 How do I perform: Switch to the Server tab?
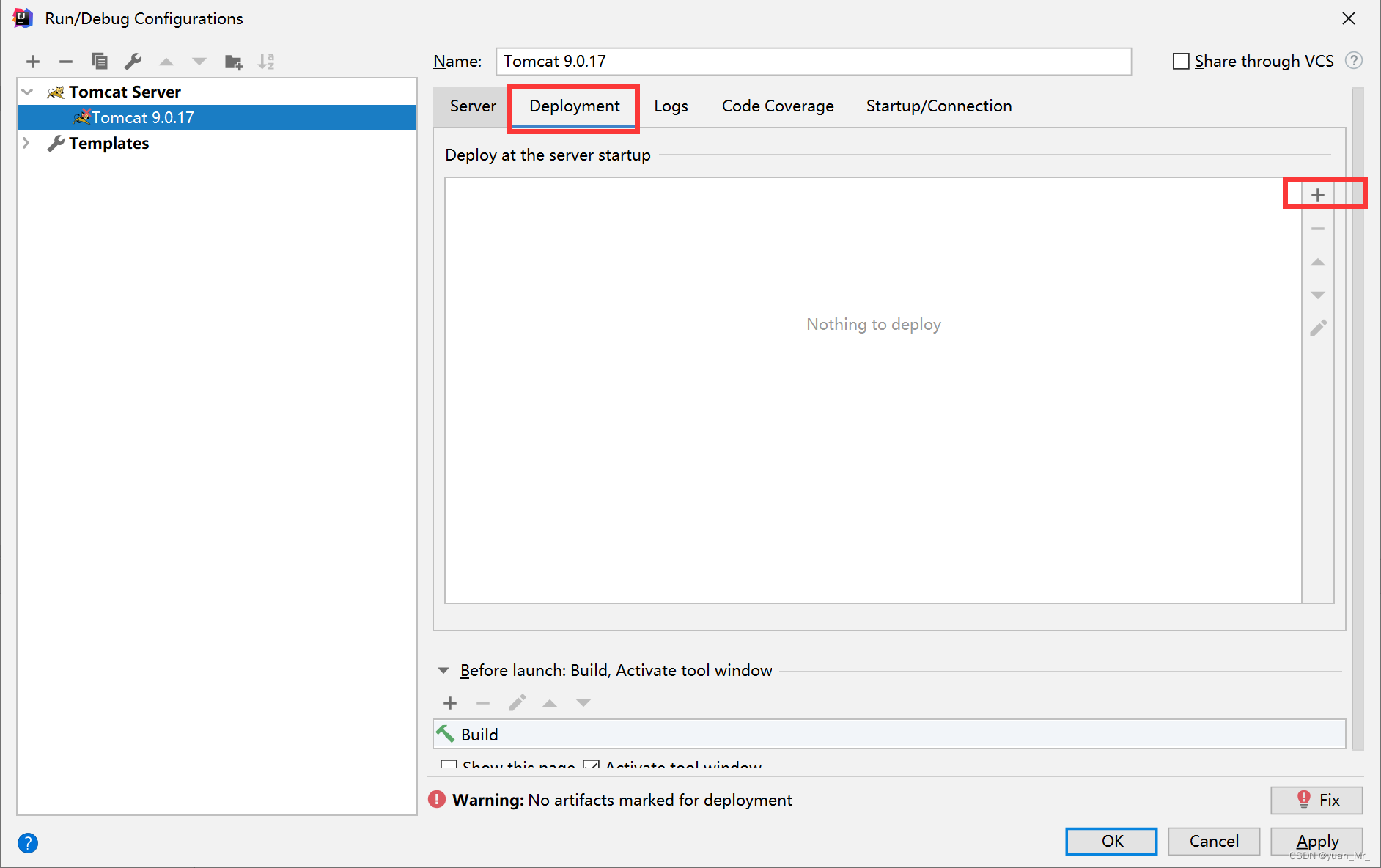[x=473, y=106]
